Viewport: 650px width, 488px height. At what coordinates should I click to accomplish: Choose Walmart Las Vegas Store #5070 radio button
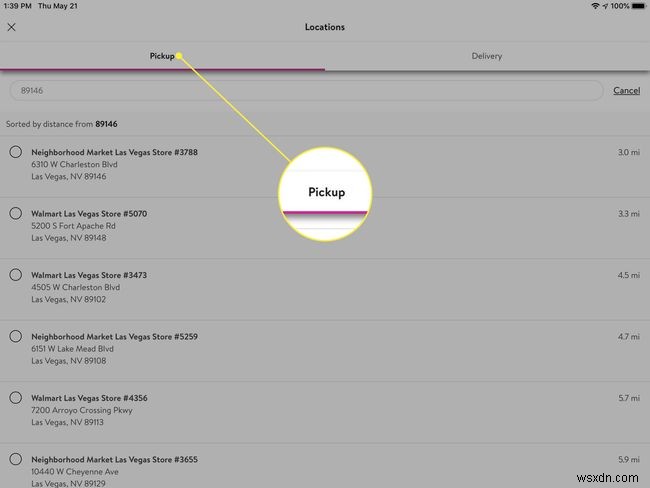[x=16, y=213]
